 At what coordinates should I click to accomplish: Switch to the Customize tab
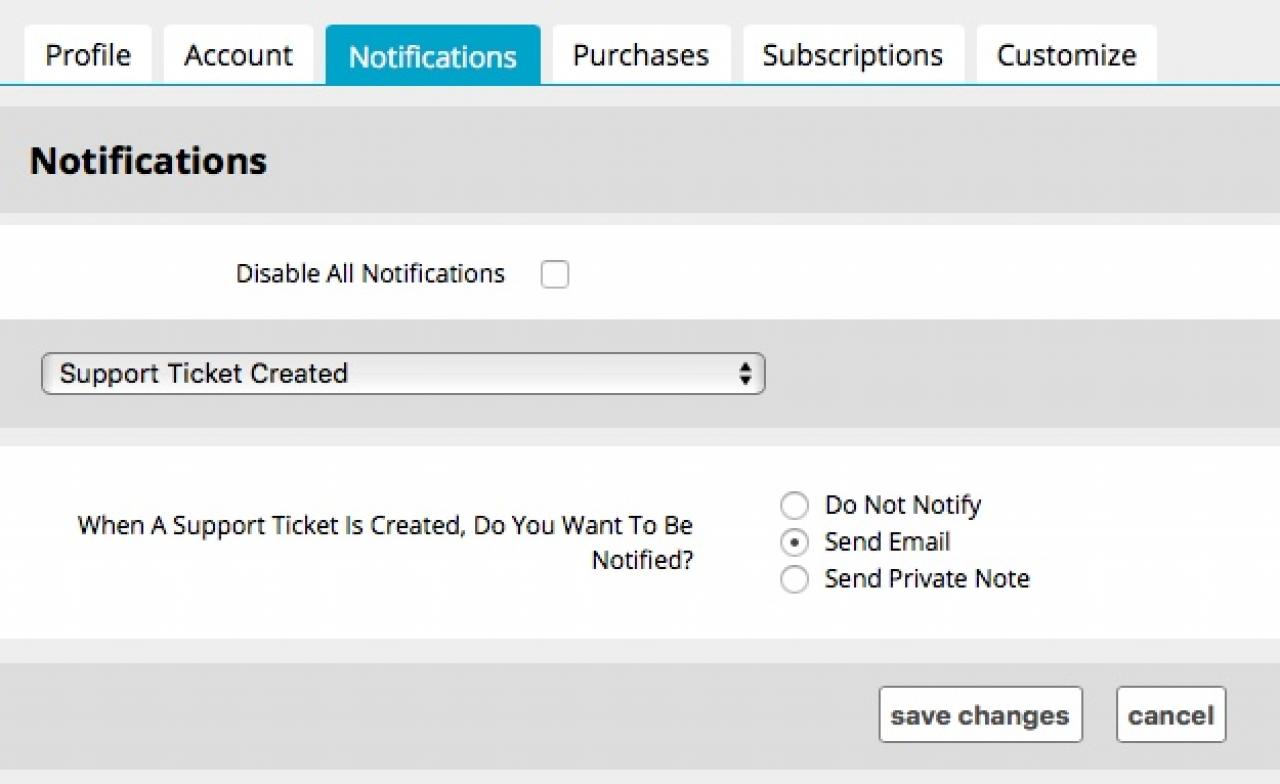point(1066,55)
